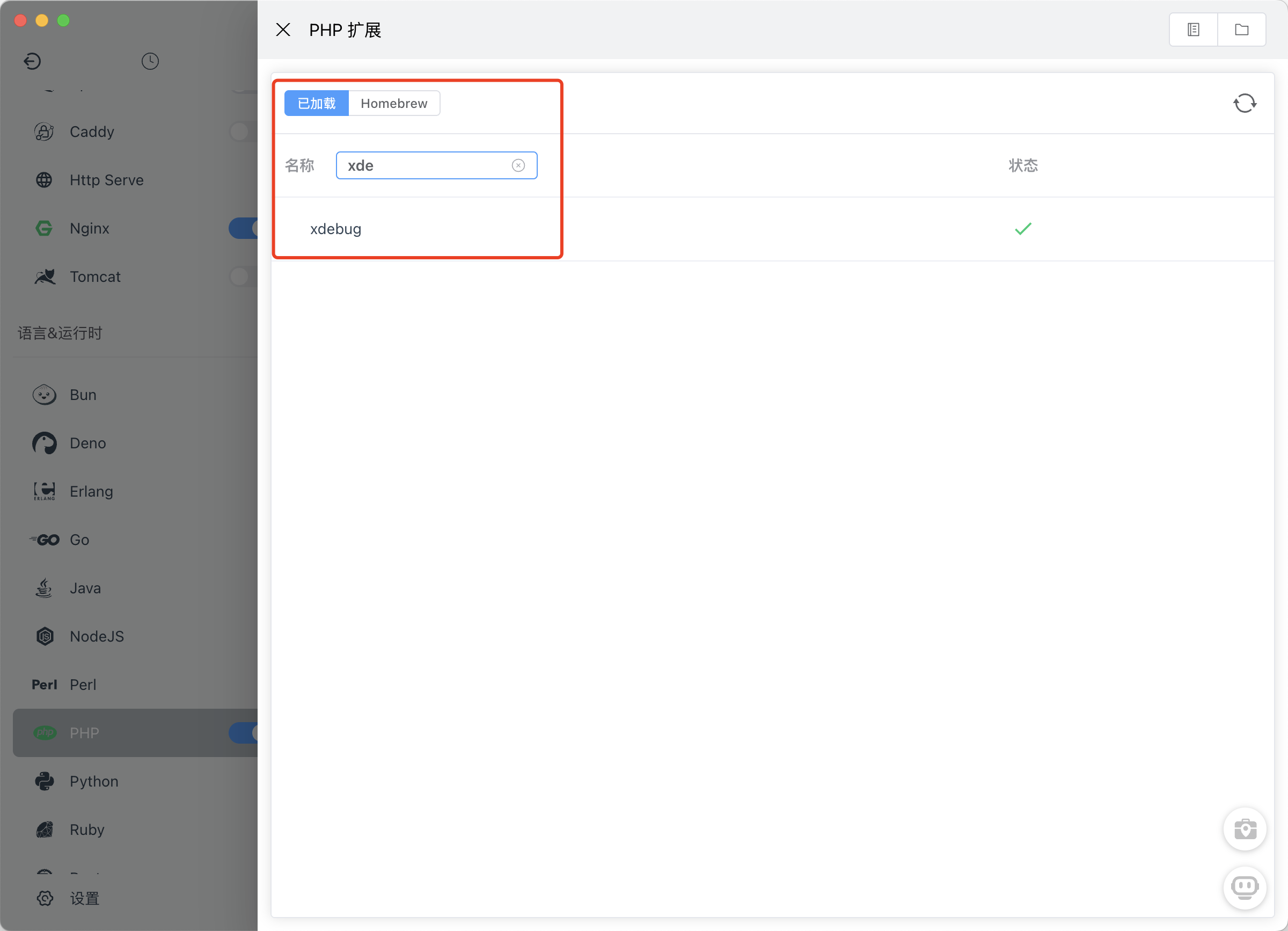Toggle the PHP service switch
1288x931 pixels.
pyautogui.click(x=244, y=733)
